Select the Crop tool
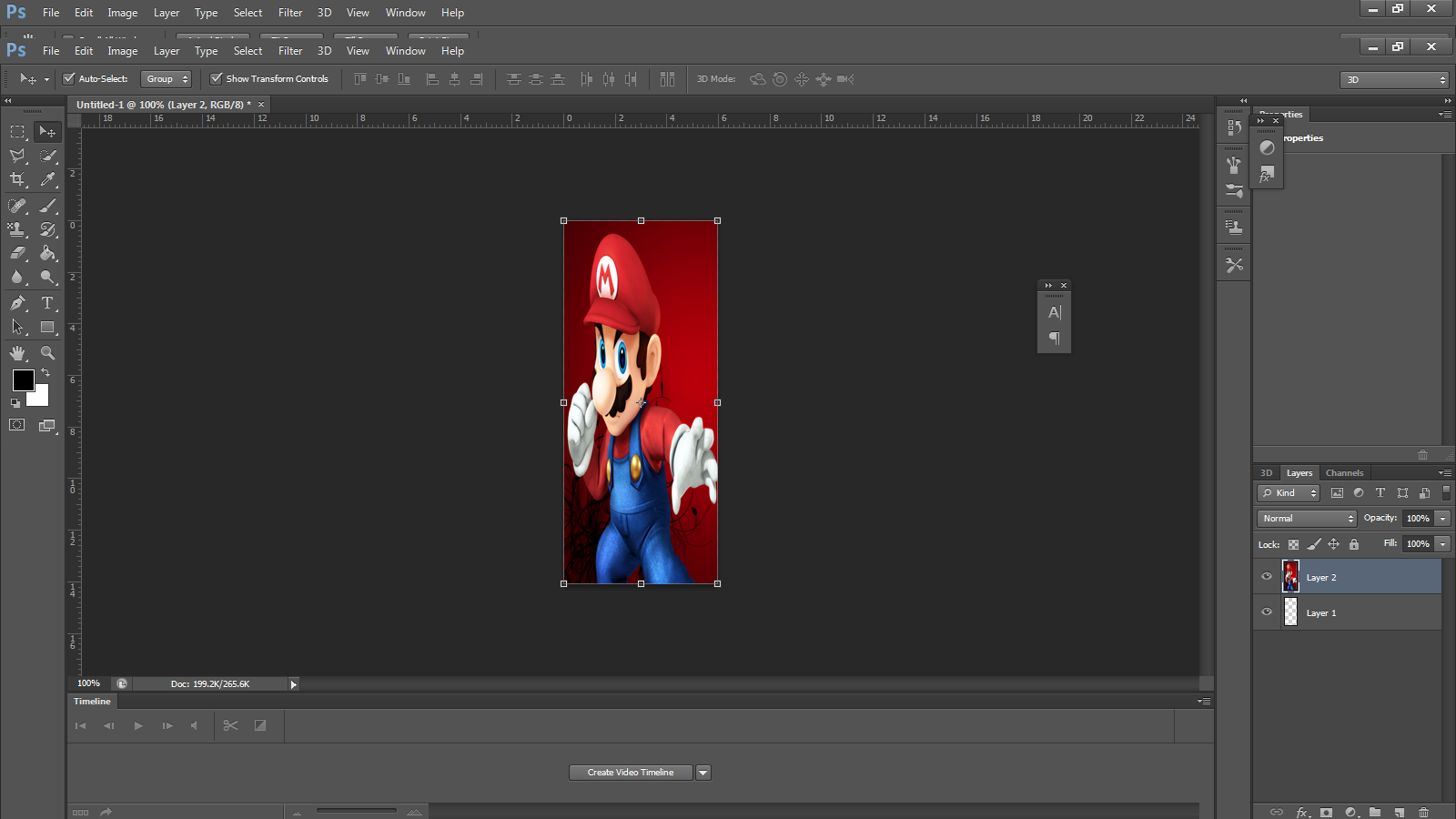 pos(17,180)
